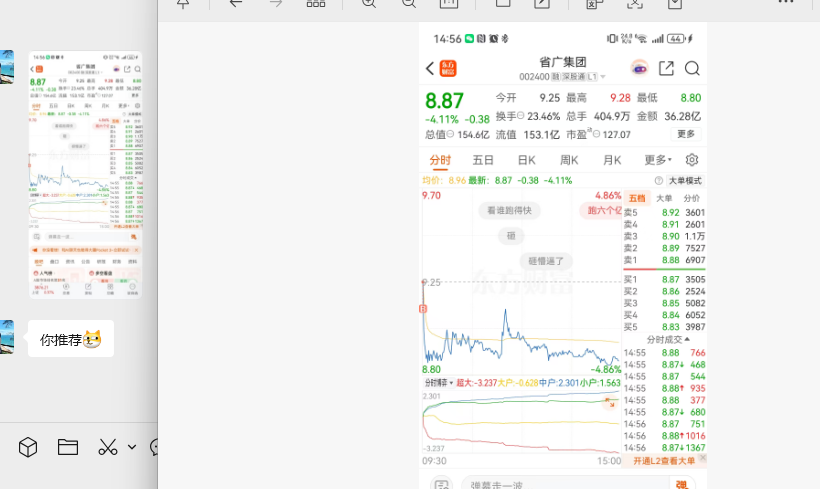Image resolution: width=820 pixels, height=489 pixels.
Task: Select the scissors screenshot tool
Action: [x=108, y=447]
